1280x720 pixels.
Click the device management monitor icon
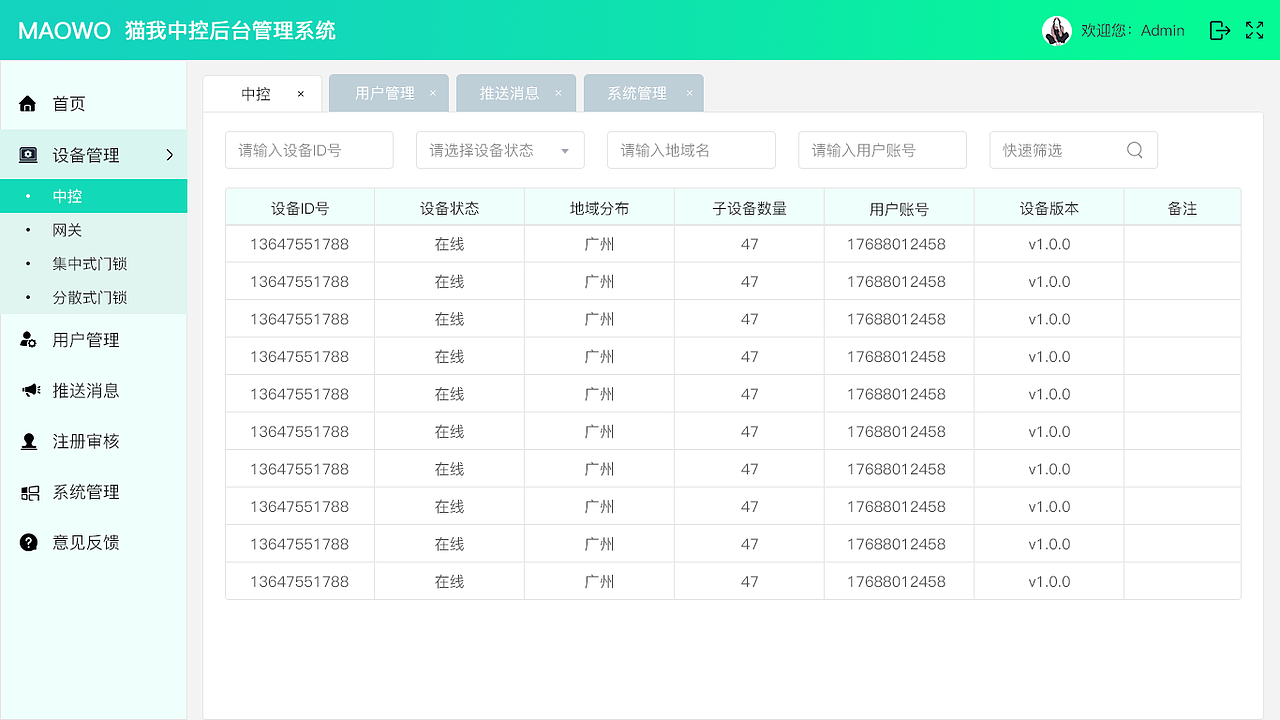coord(29,155)
